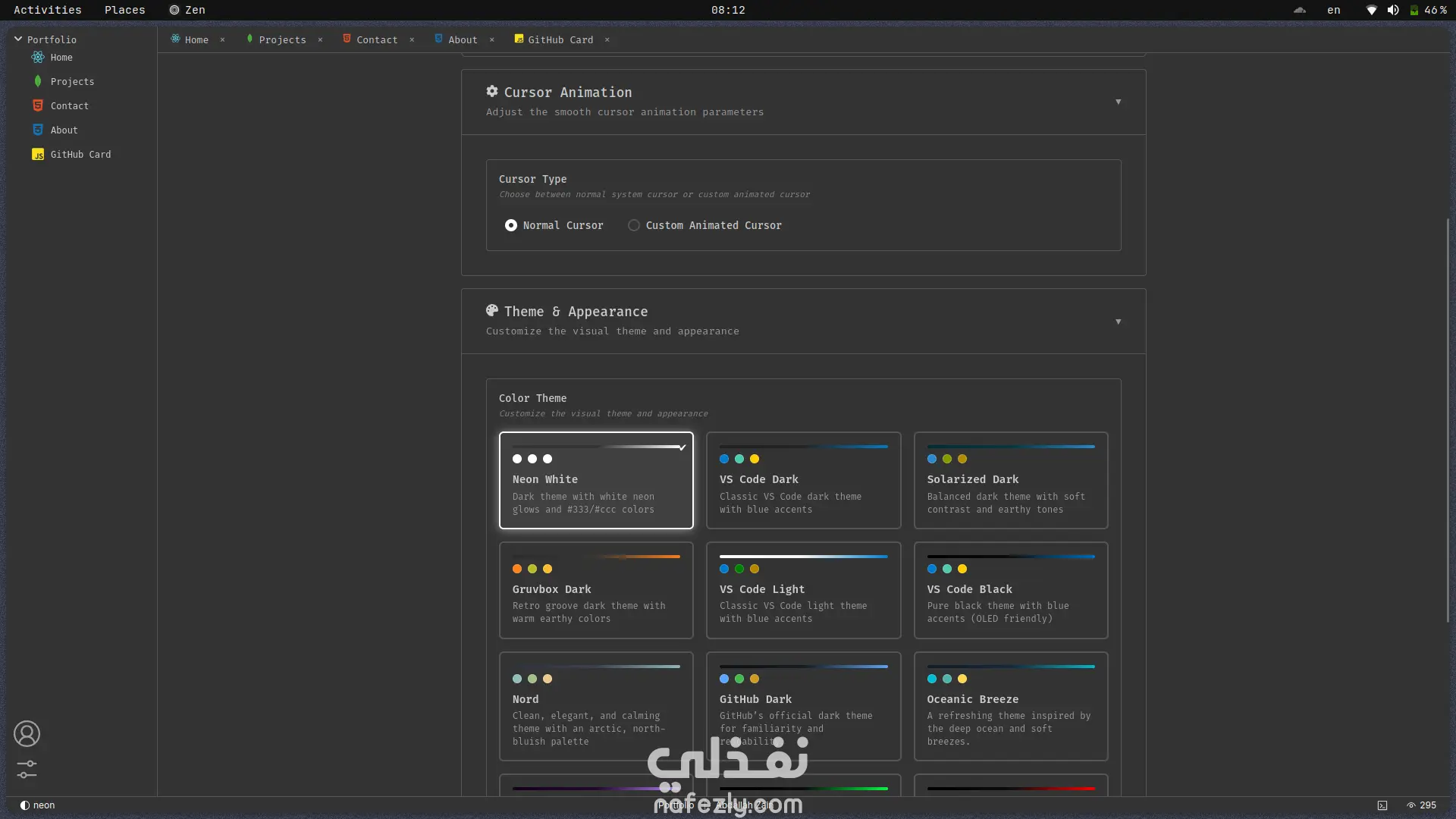Click the neon theme indicator in status bar
Image resolution: width=1456 pixels, height=819 pixels.
coord(37,805)
